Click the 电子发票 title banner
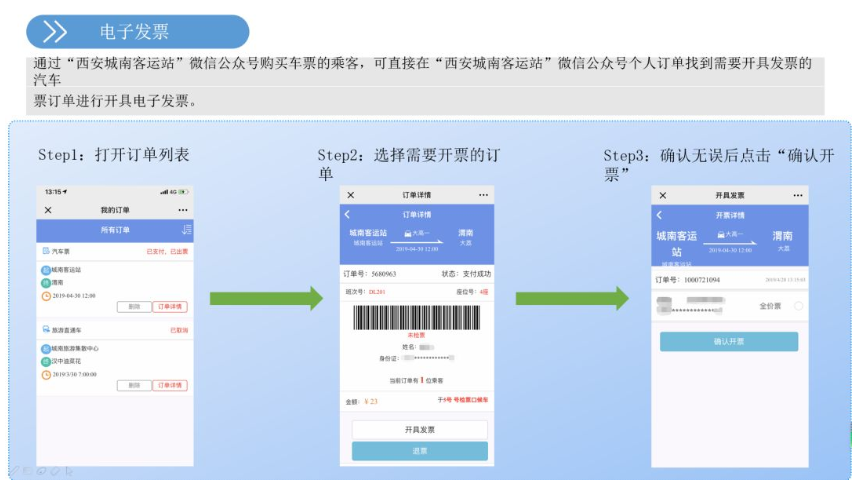This screenshot has width=857, height=493. [x=137, y=32]
